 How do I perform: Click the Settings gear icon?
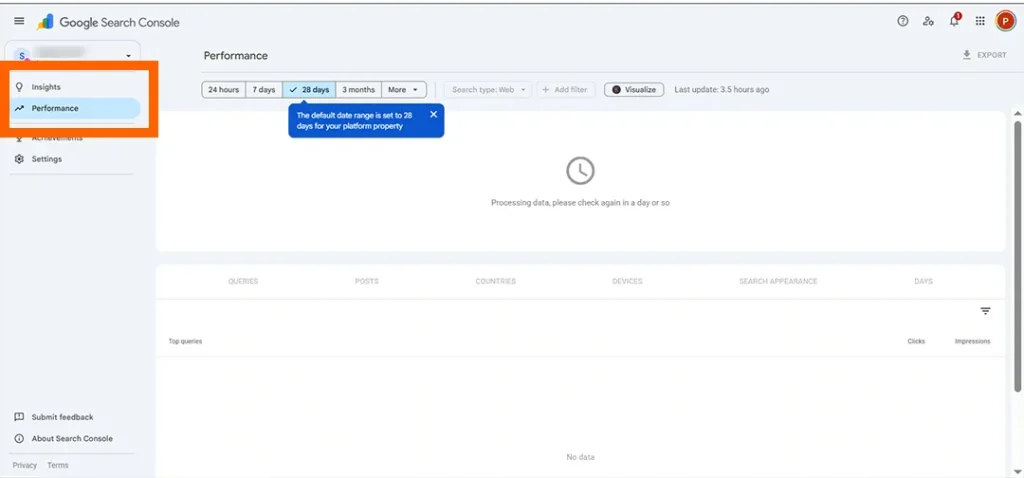[x=19, y=159]
